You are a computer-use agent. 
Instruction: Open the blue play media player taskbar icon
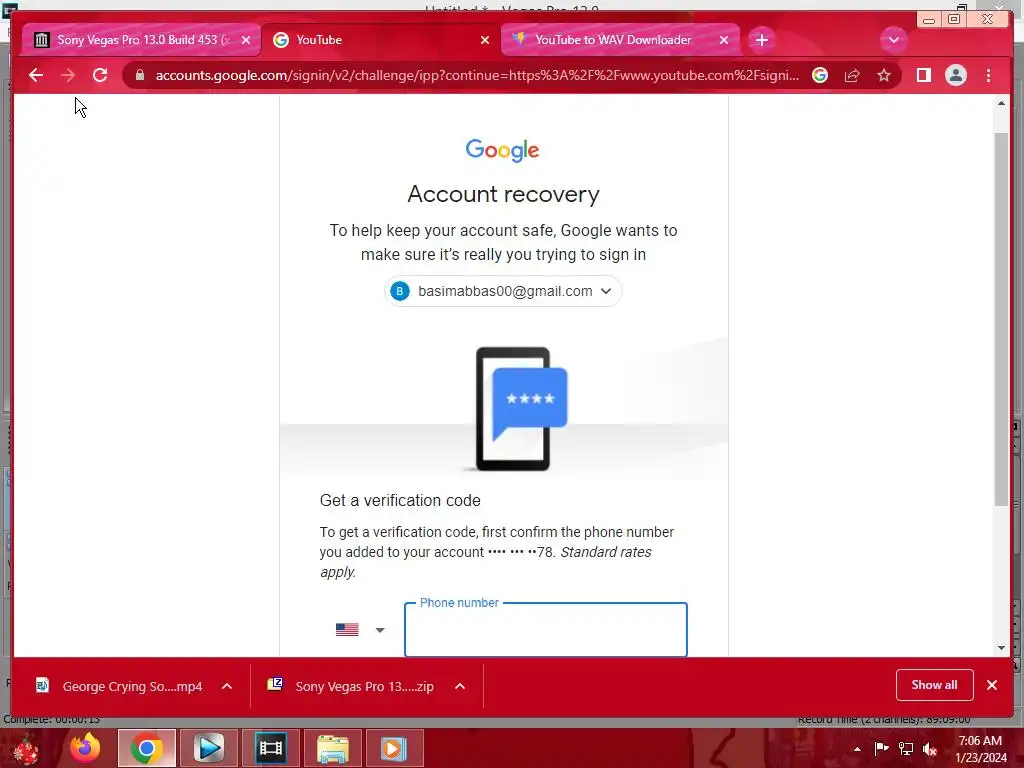point(209,748)
